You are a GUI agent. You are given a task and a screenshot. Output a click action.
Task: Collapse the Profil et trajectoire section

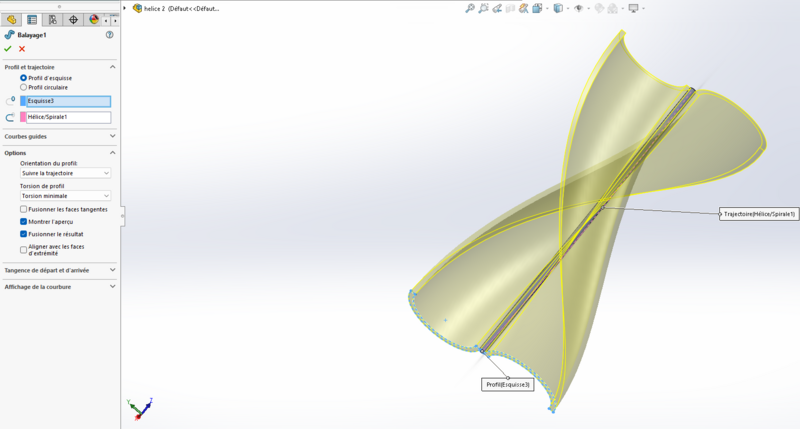coord(113,67)
